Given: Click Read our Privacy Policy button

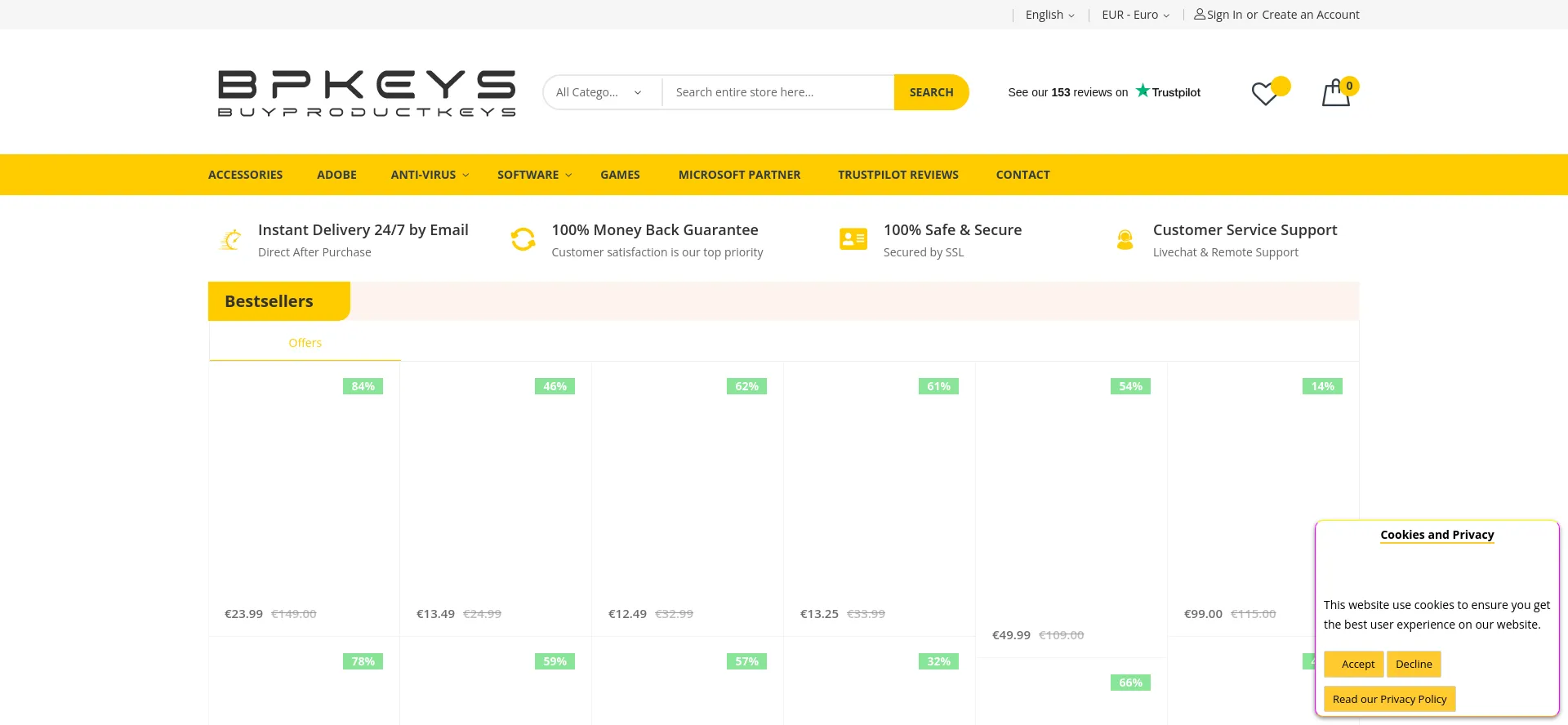Looking at the screenshot, I should 1389,699.
